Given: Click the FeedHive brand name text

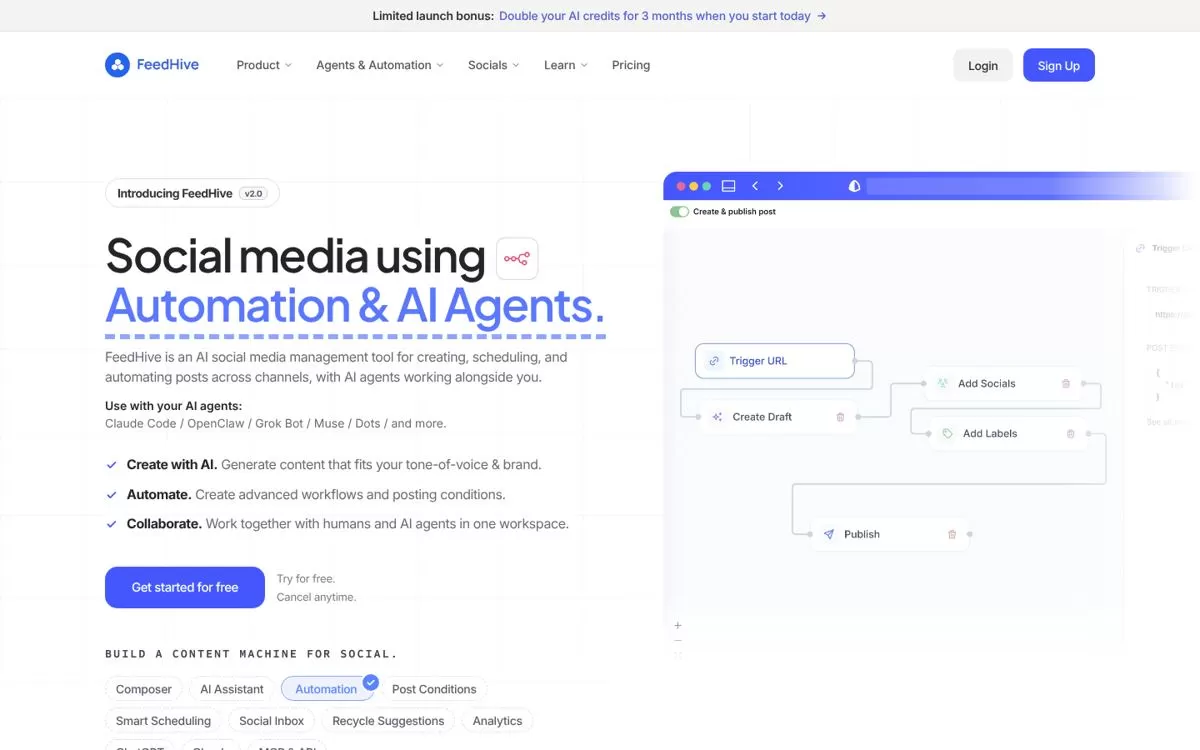Looking at the screenshot, I should coord(168,65).
